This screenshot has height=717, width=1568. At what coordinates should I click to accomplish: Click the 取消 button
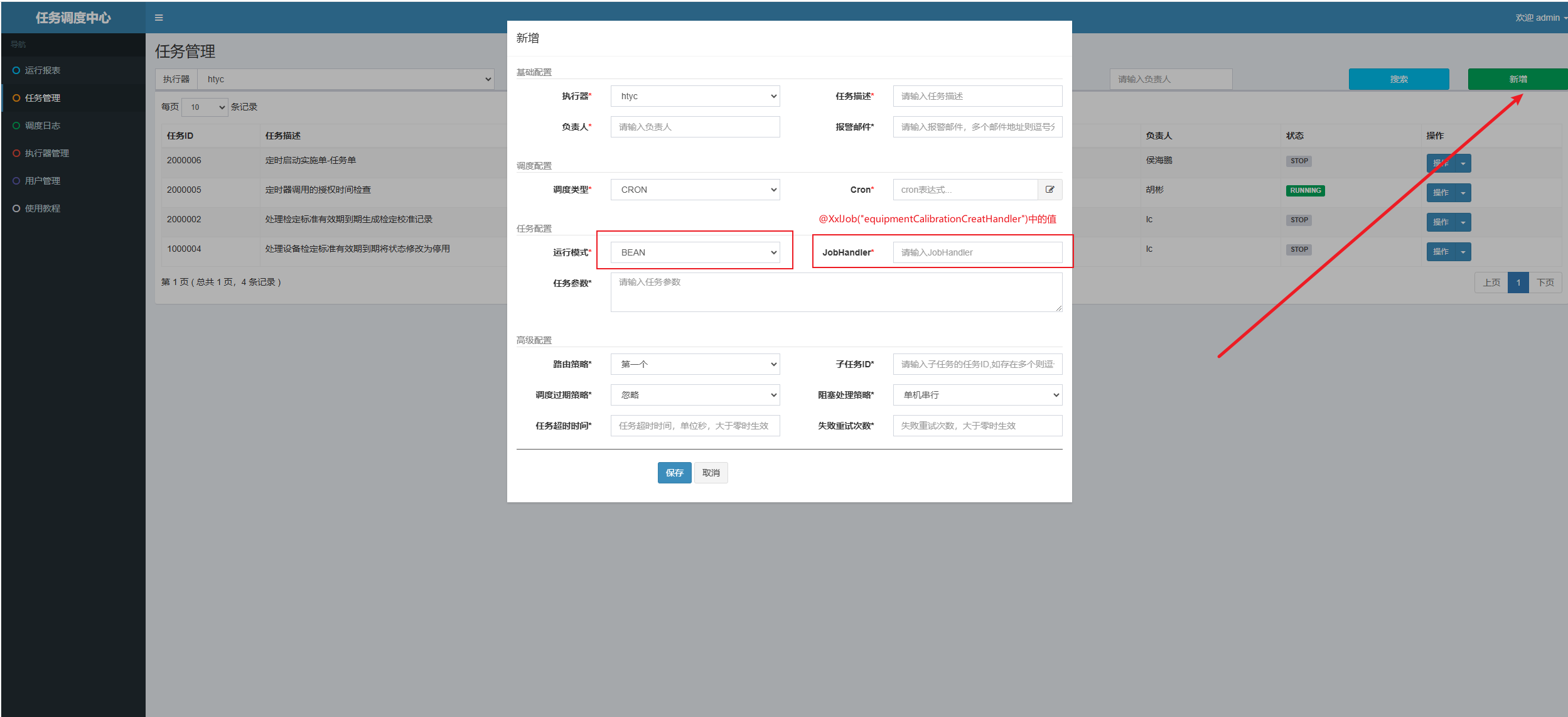pos(711,473)
